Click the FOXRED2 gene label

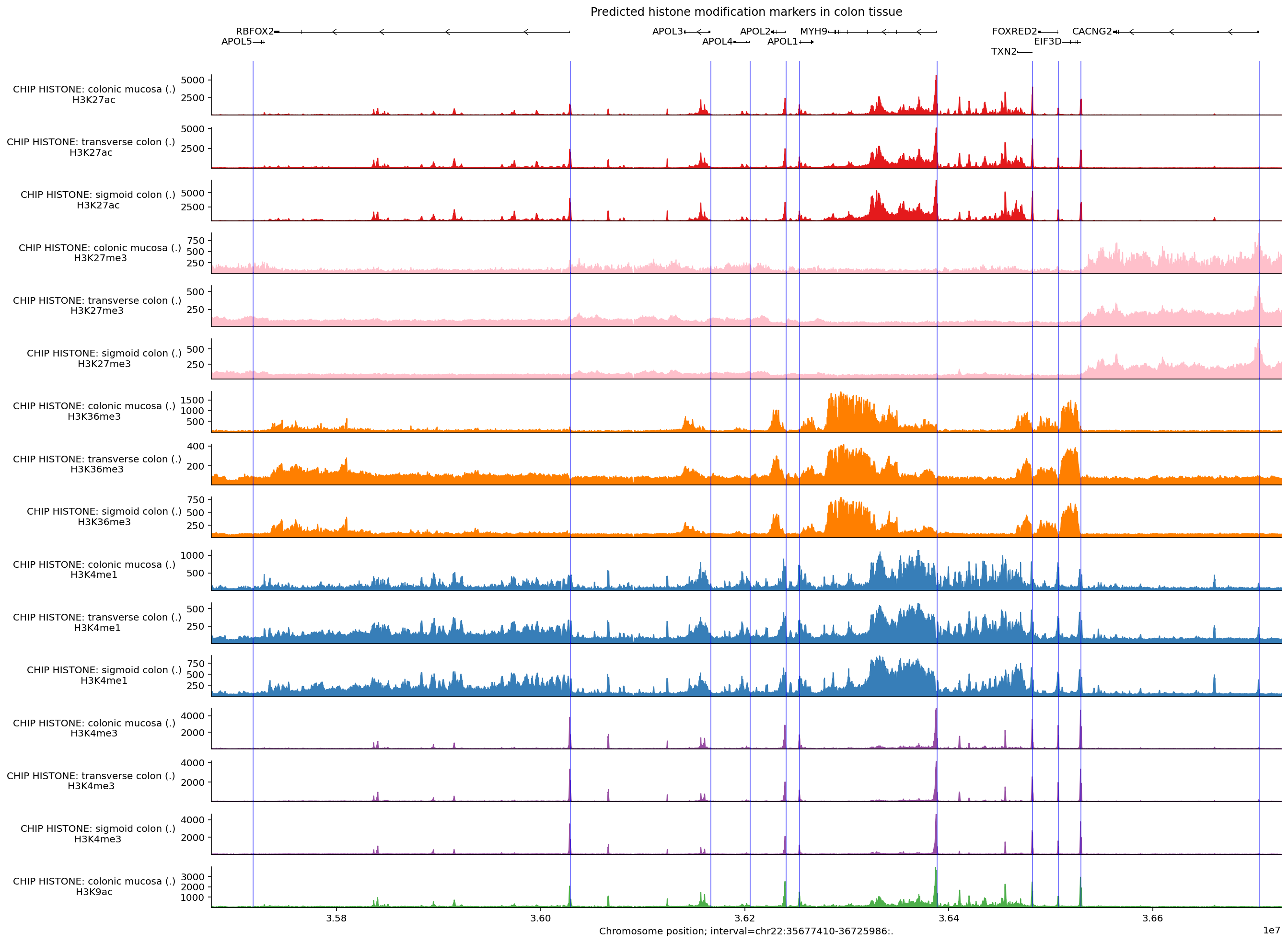coord(1014,32)
